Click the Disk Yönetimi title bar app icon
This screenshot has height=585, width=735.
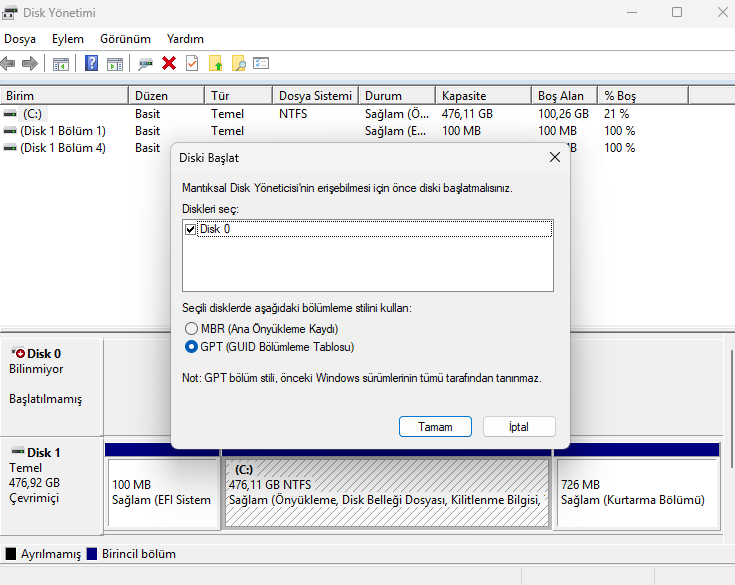pos(9,13)
